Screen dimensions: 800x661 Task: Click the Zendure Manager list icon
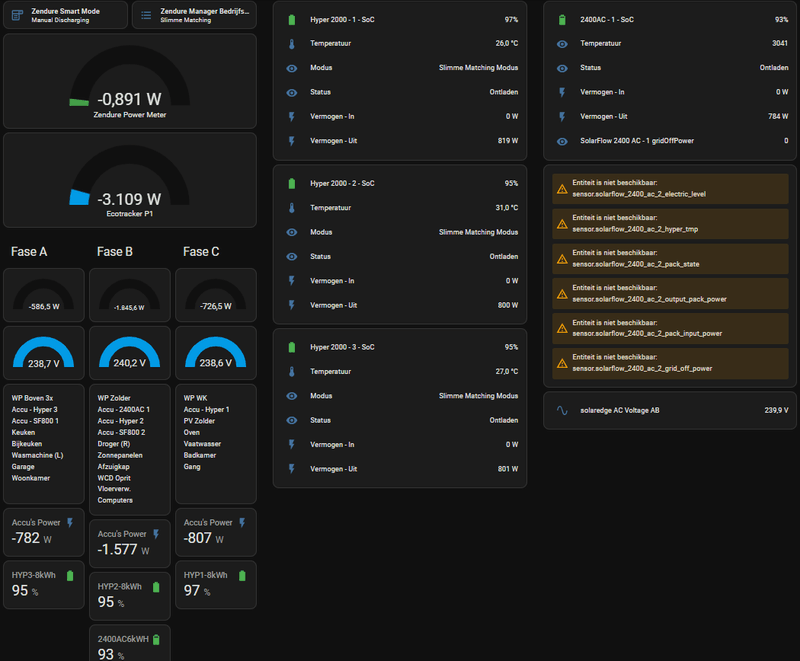[x=146, y=15]
